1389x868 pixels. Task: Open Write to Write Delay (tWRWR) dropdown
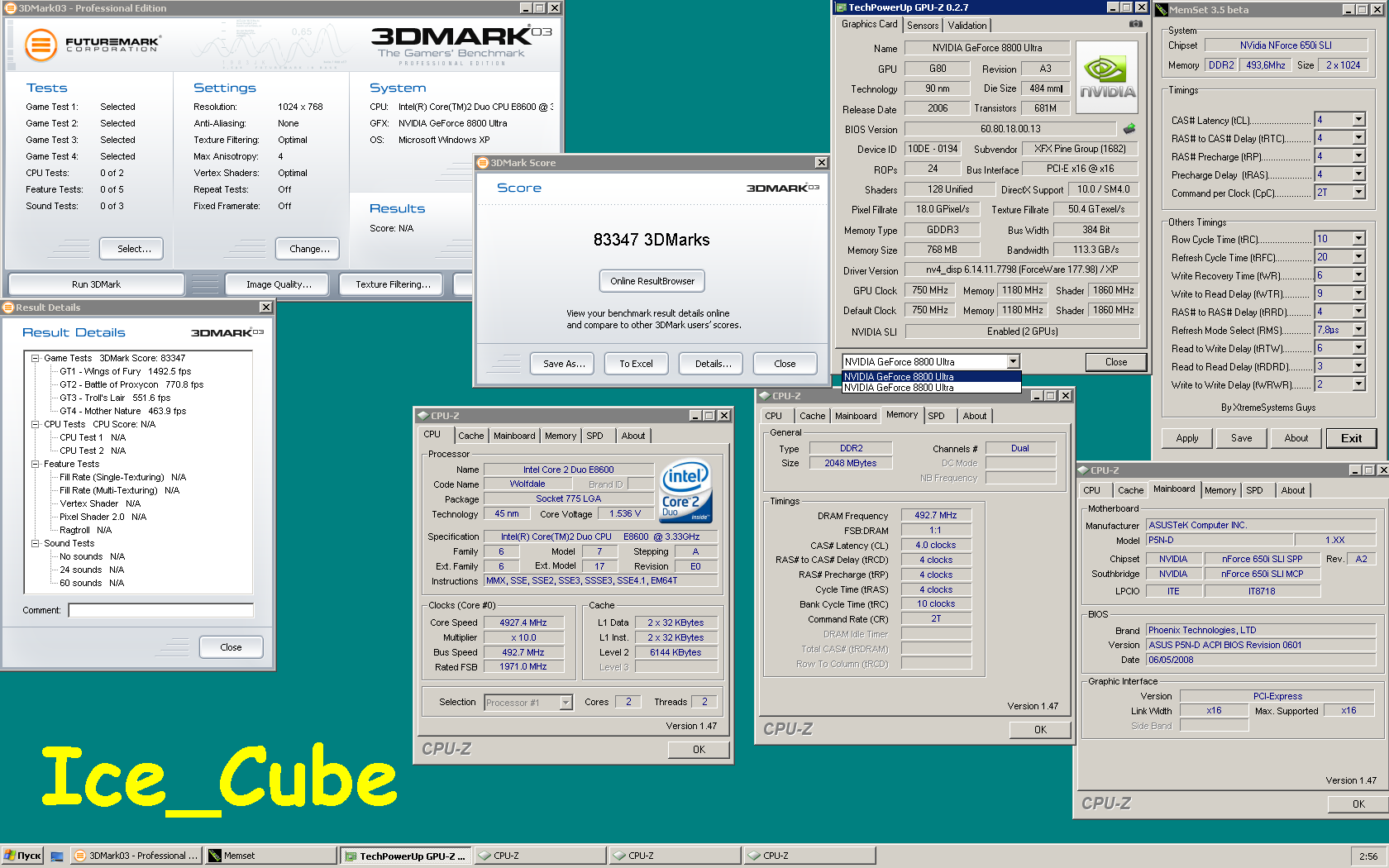(1358, 384)
